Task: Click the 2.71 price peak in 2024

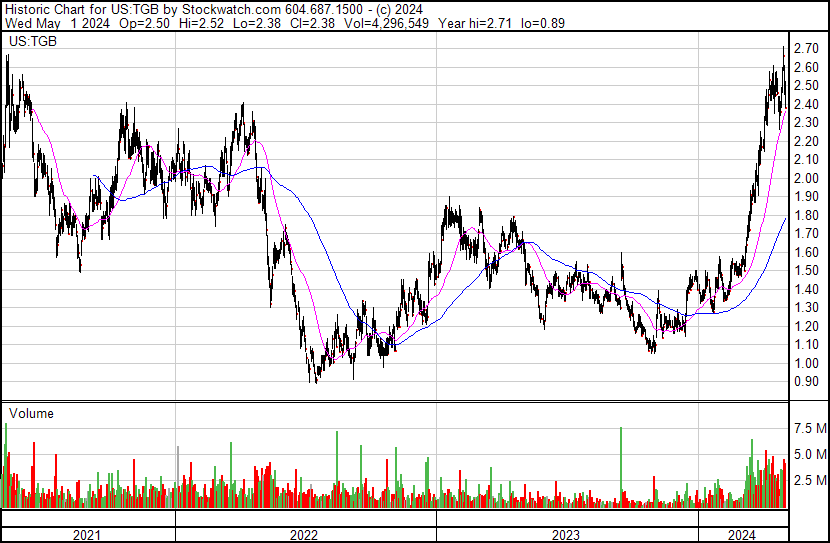Action: pyautogui.click(x=784, y=49)
